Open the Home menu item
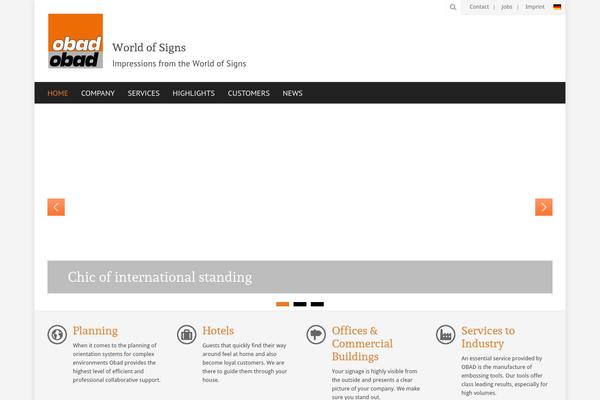Screen dimensions: 600x400 (x=58, y=93)
